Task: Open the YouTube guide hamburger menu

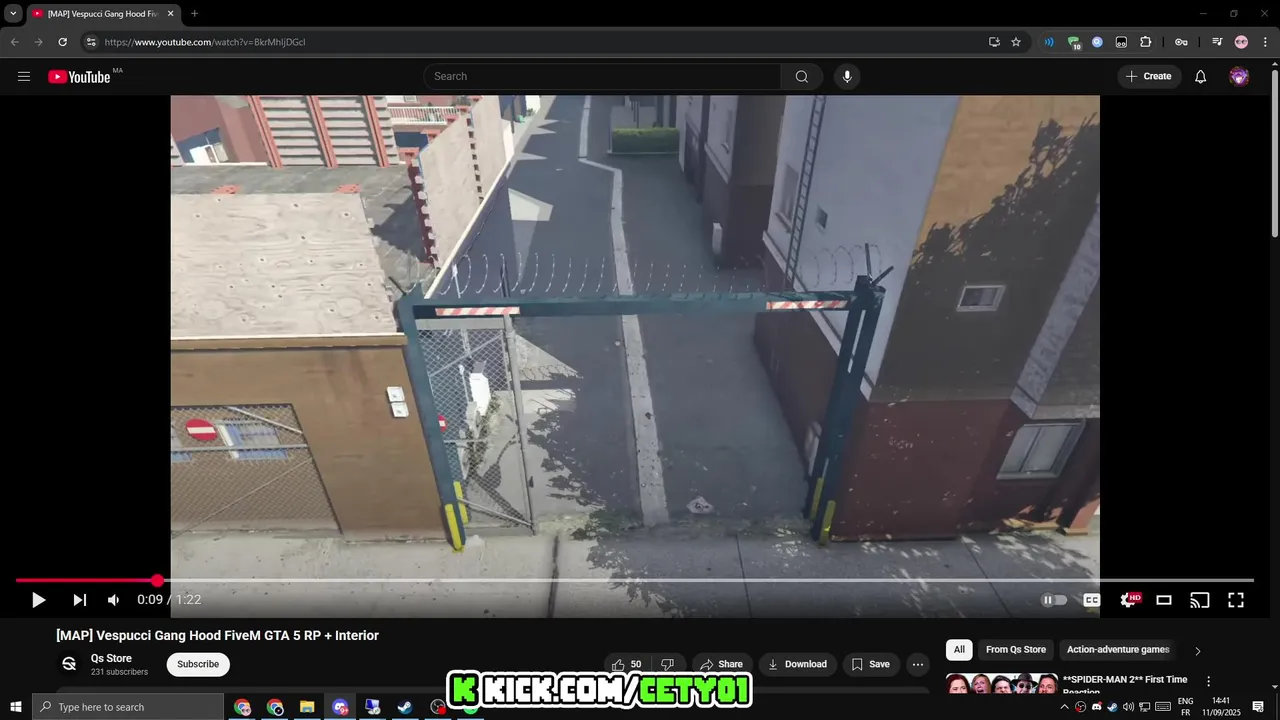Action: pyautogui.click(x=24, y=77)
